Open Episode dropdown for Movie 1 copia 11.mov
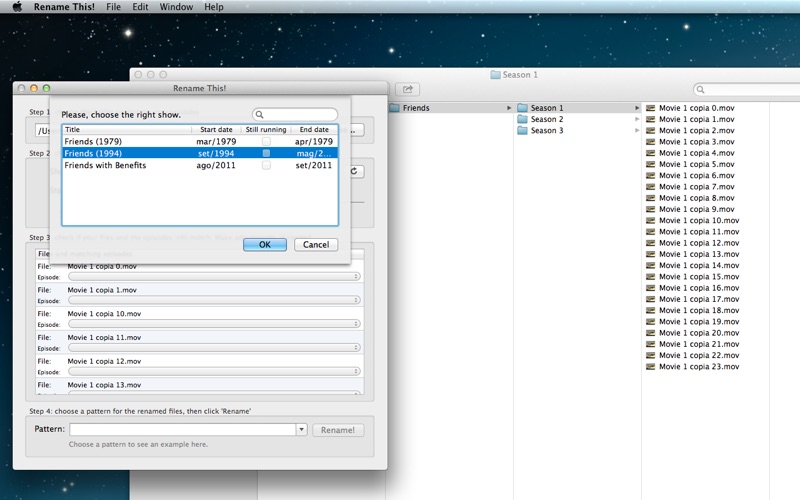The width and height of the screenshot is (800, 500). (214, 347)
